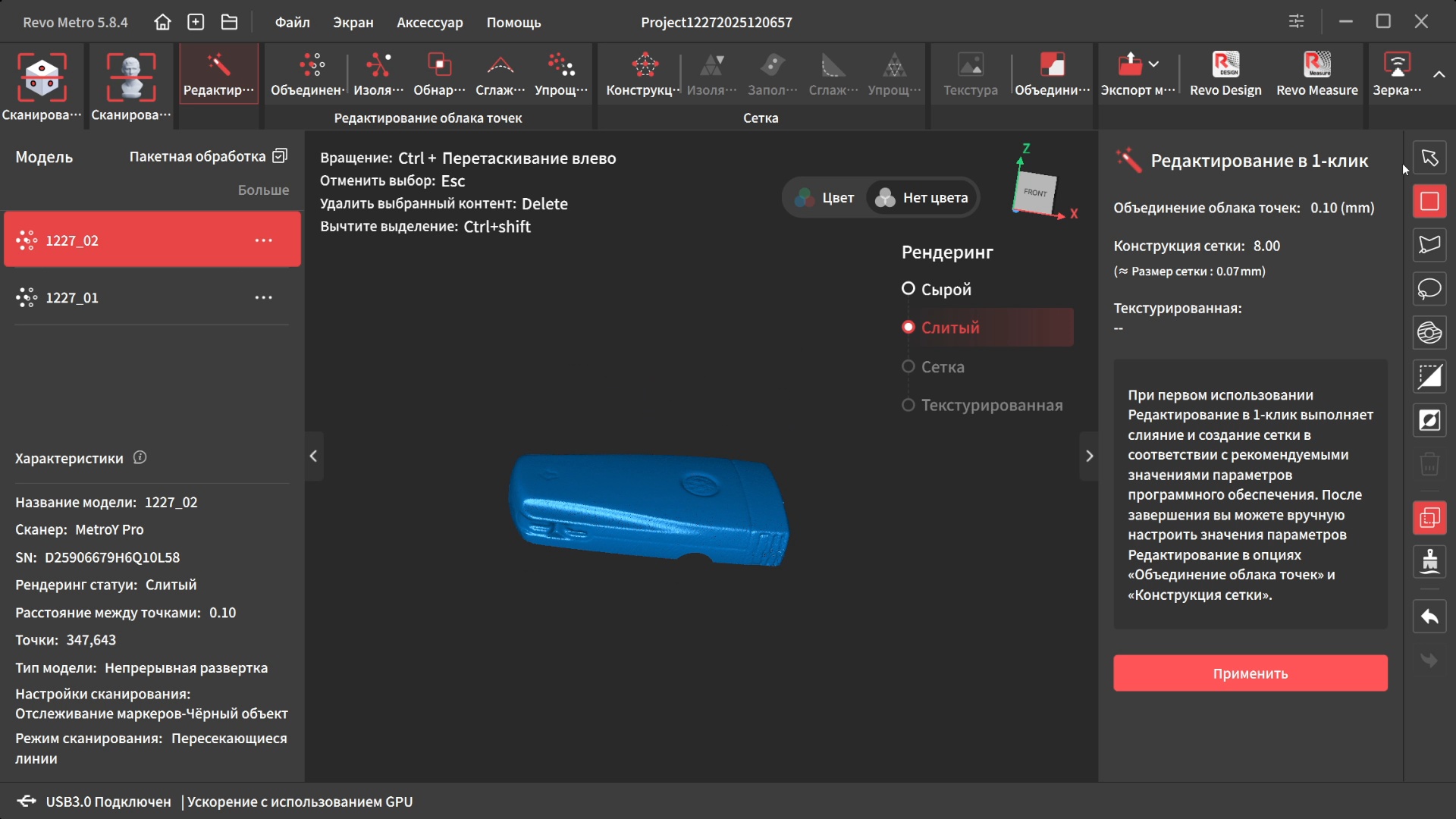
Task: Open the Revo Design tool
Action: pos(1225,74)
